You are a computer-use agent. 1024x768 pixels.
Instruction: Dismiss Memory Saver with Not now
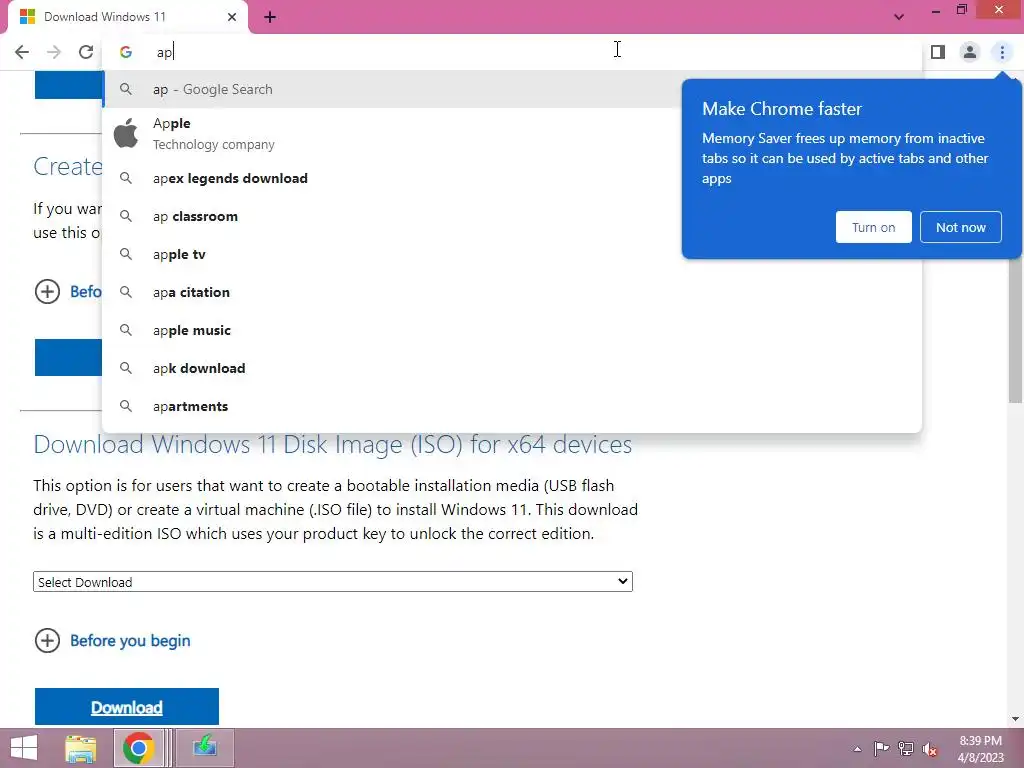(x=961, y=227)
